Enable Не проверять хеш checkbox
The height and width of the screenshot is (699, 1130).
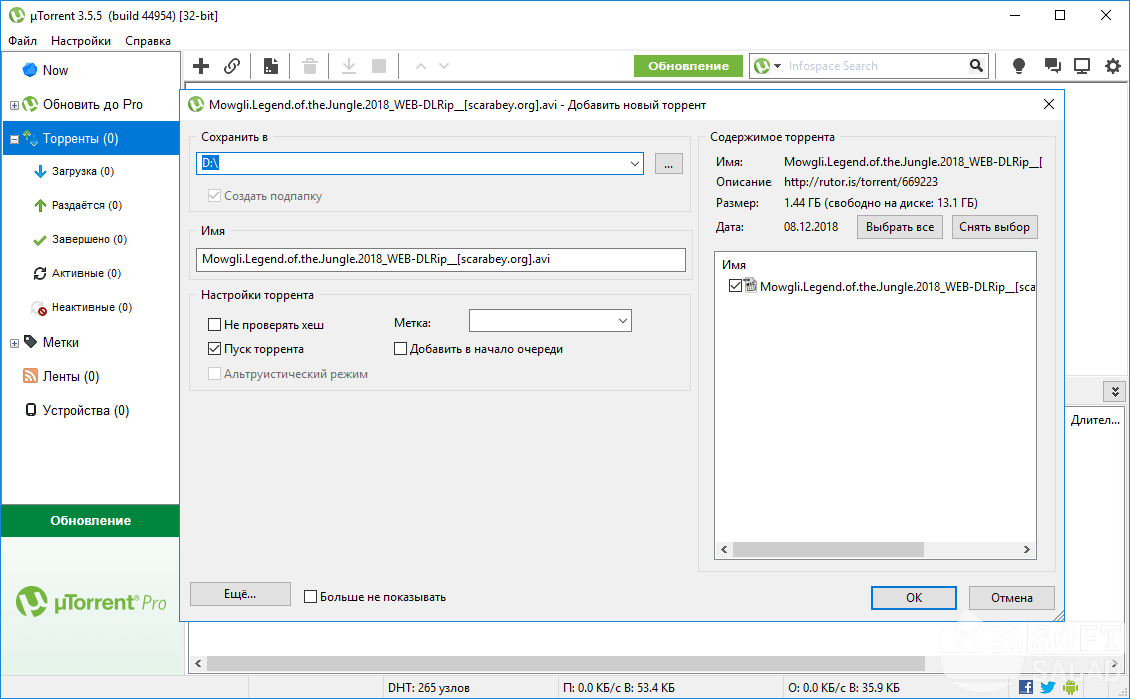214,324
